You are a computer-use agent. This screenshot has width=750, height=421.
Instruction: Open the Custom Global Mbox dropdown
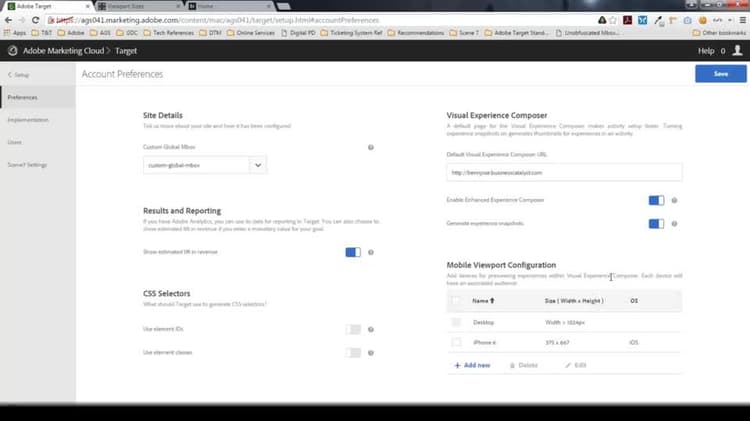point(205,165)
